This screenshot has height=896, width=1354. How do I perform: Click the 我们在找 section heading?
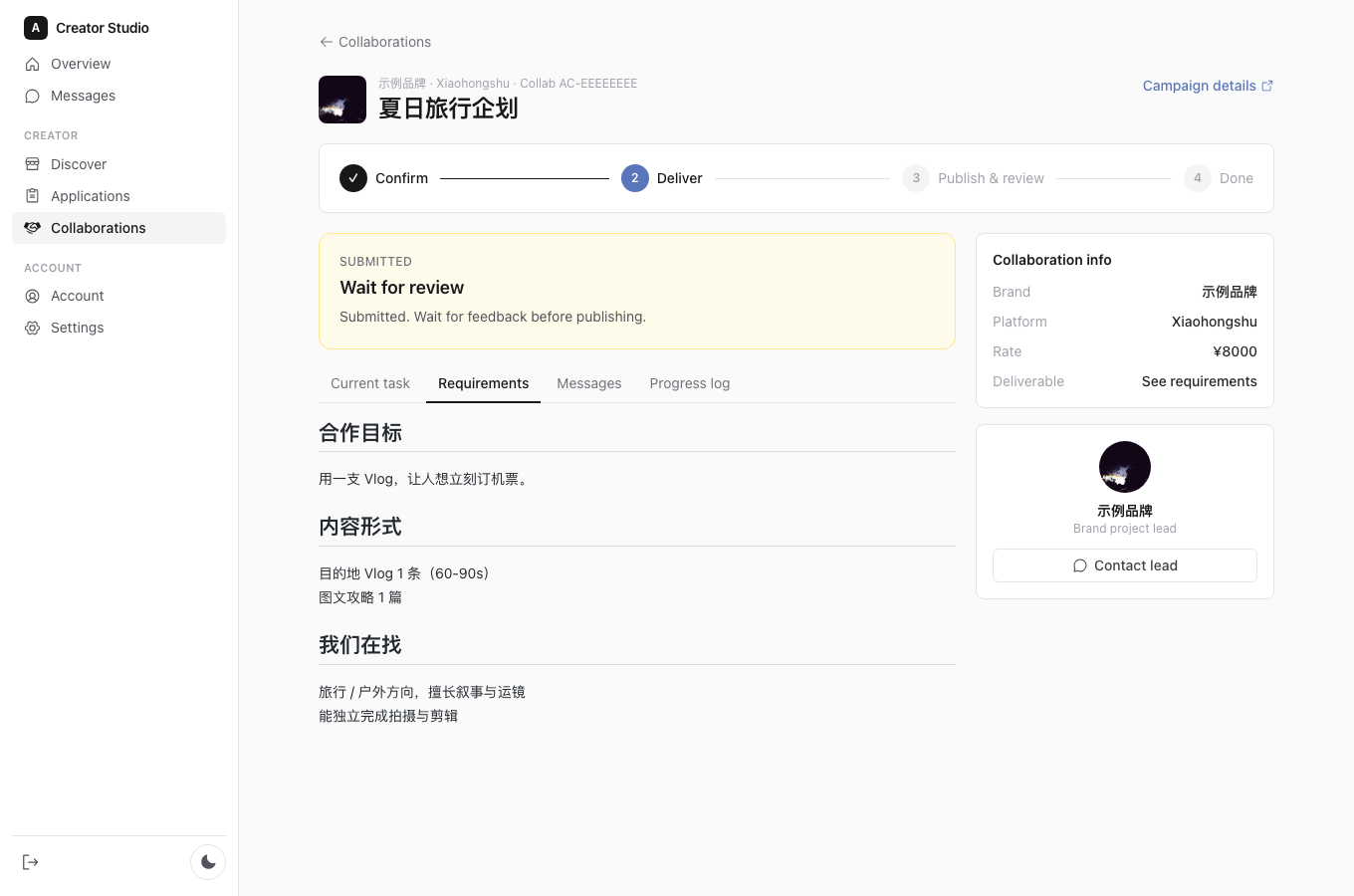click(x=360, y=645)
